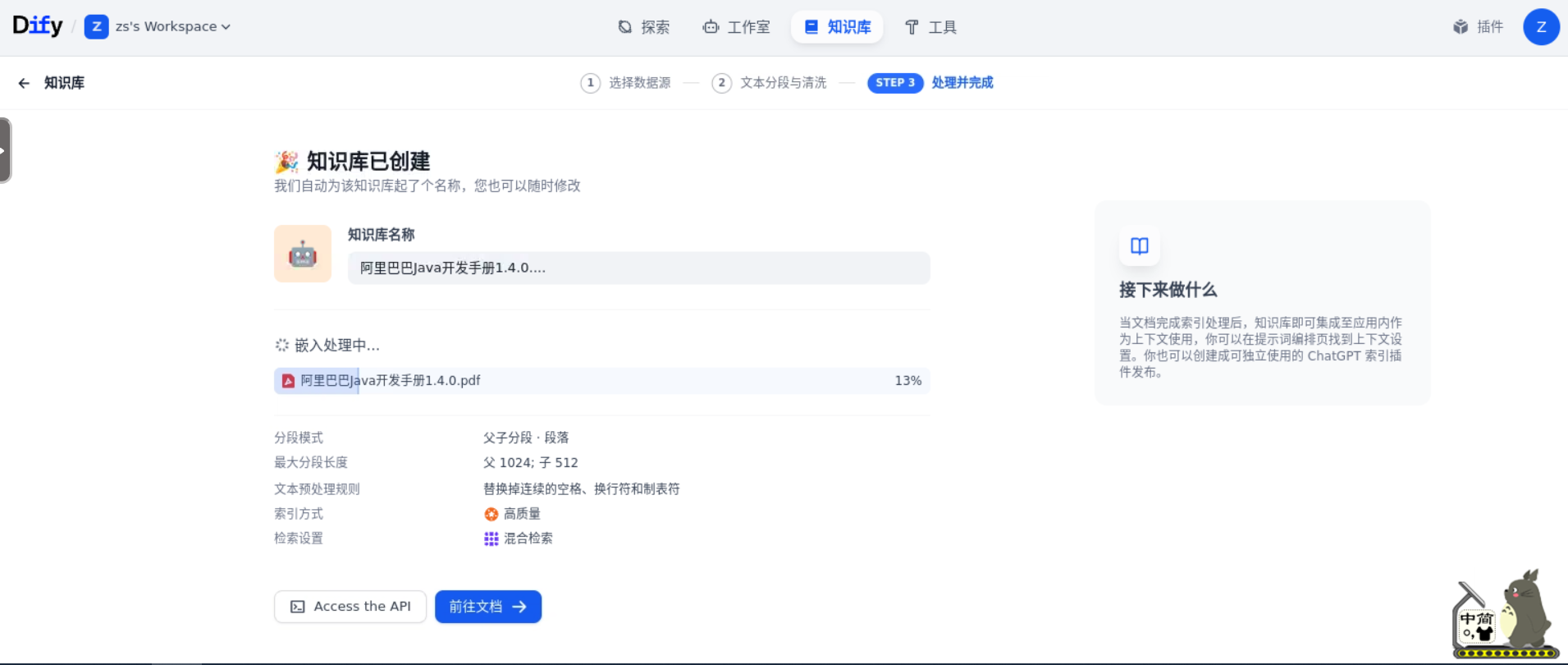The width and height of the screenshot is (1568, 665).
Task: Click the 知识库 back link text
Action: (64, 83)
